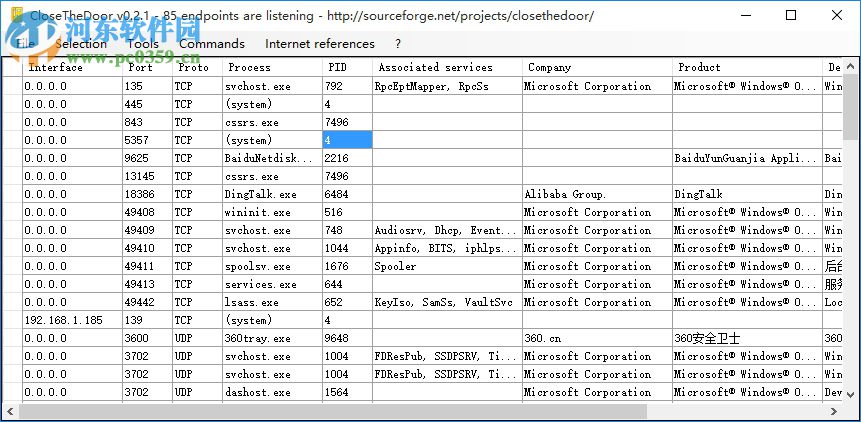Sort by the Company column header
The width and height of the screenshot is (861, 422).
click(x=597, y=67)
